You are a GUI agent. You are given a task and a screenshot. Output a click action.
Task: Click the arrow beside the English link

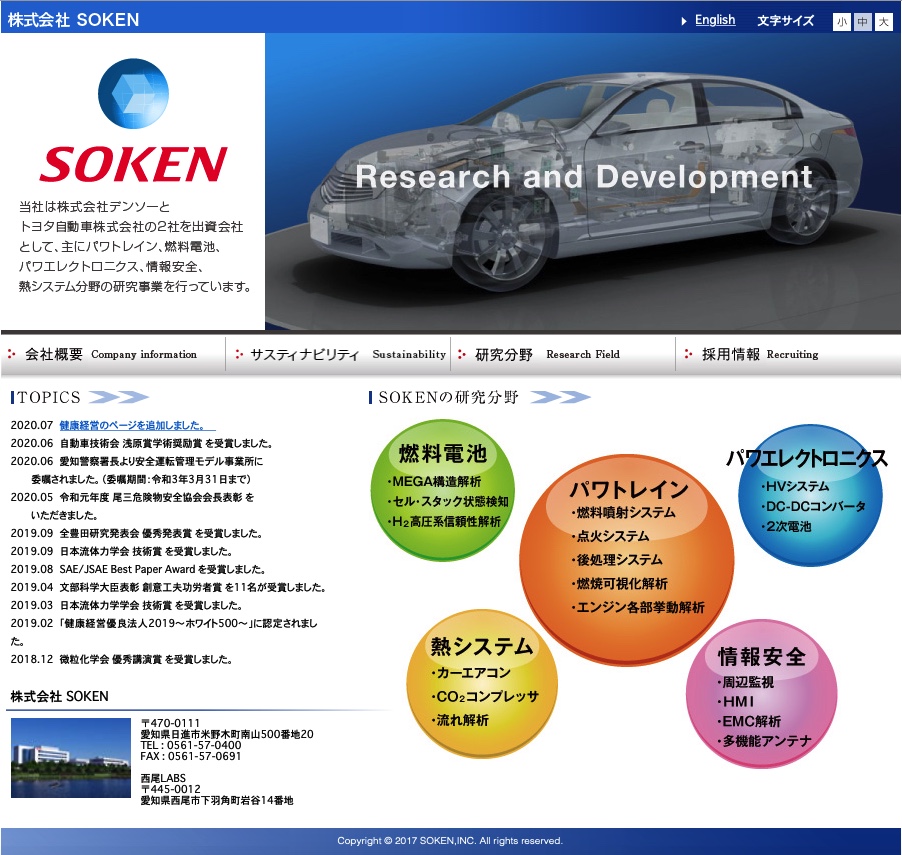click(x=684, y=21)
